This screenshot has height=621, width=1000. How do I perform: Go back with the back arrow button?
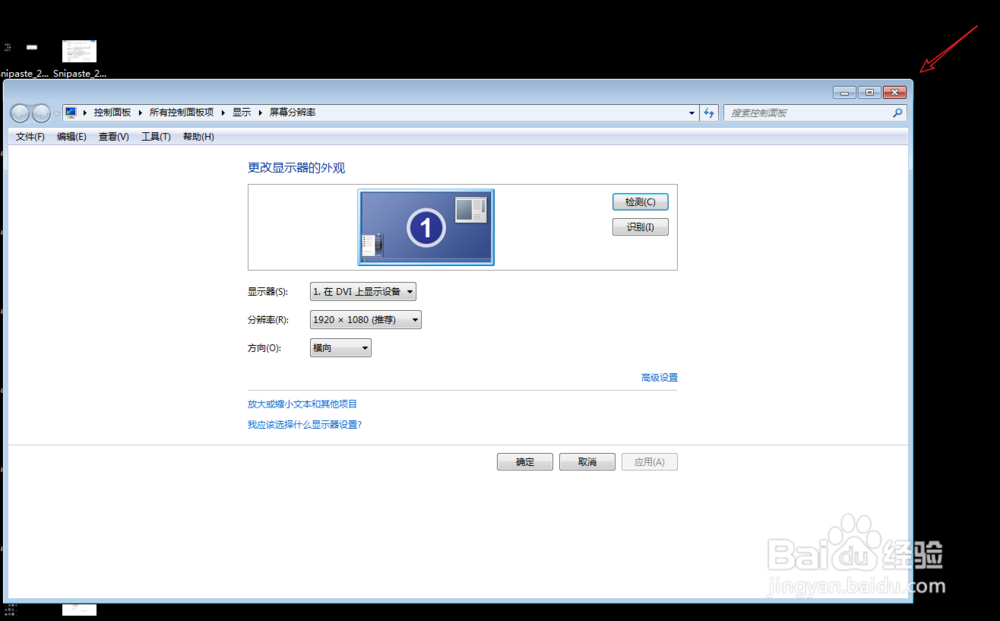pyautogui.click(x=20, y=113)
